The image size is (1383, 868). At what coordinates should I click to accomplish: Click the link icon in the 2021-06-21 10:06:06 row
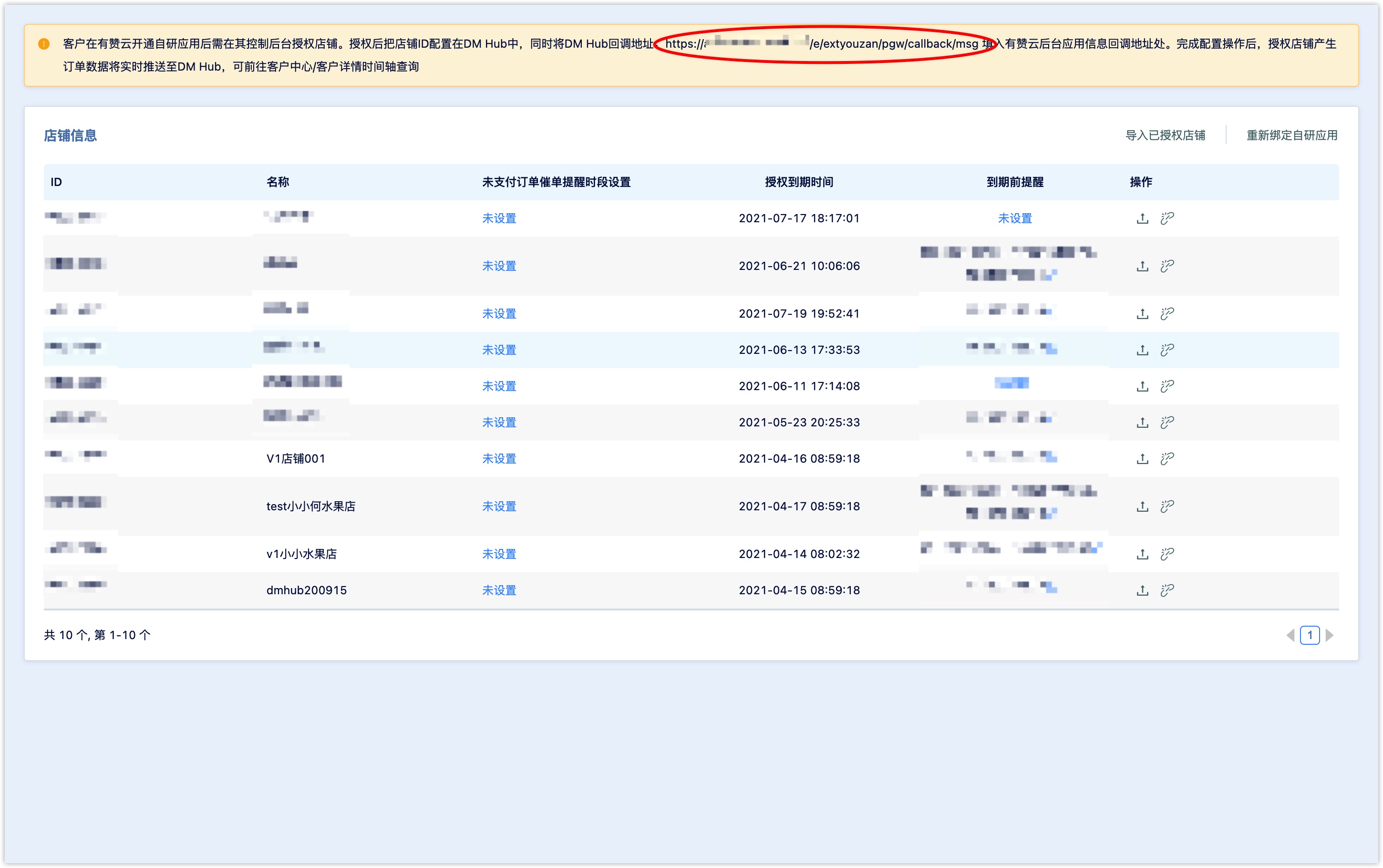point(1166,266)
